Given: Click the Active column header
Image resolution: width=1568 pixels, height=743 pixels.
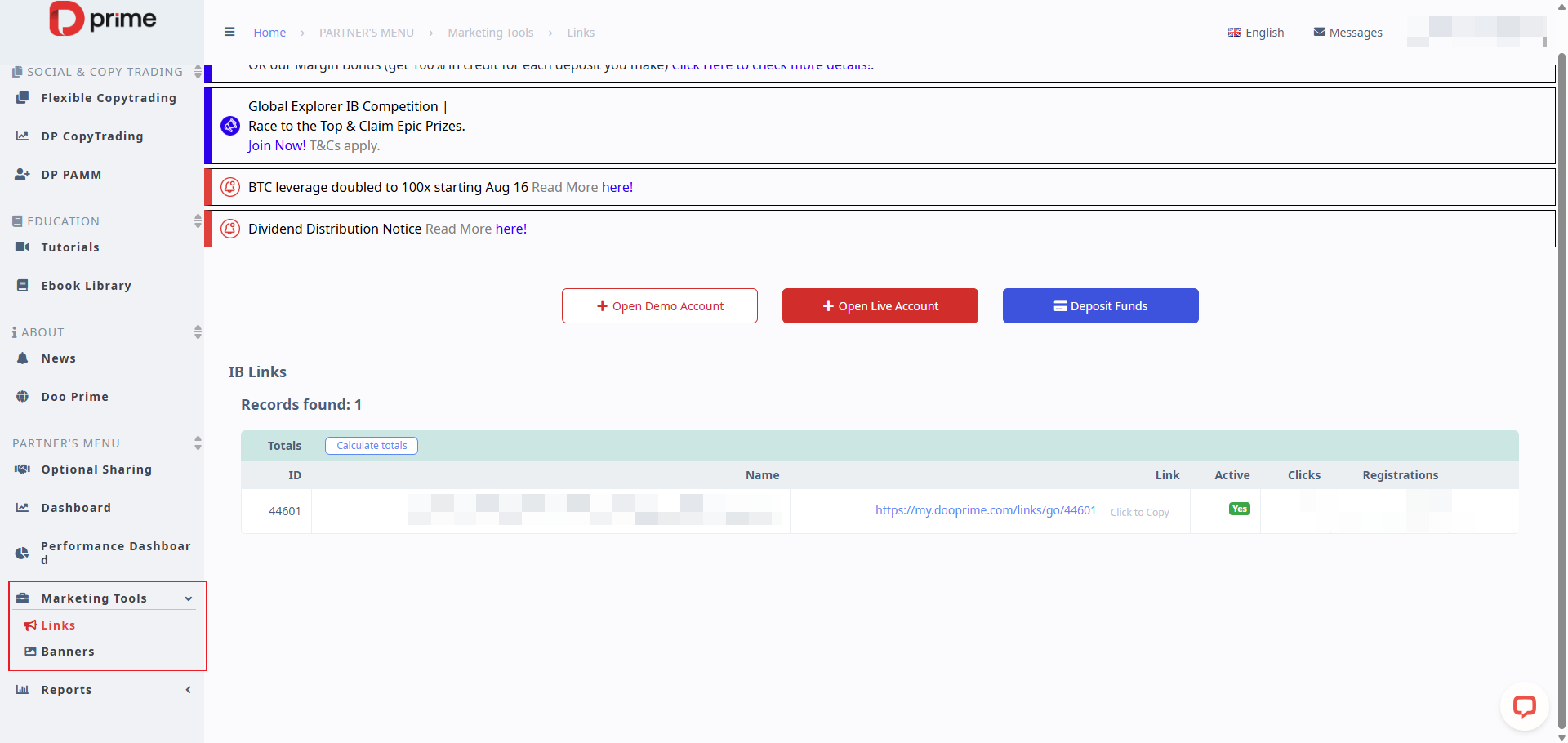Looking at the screenshot, I should pos(1232,475).
